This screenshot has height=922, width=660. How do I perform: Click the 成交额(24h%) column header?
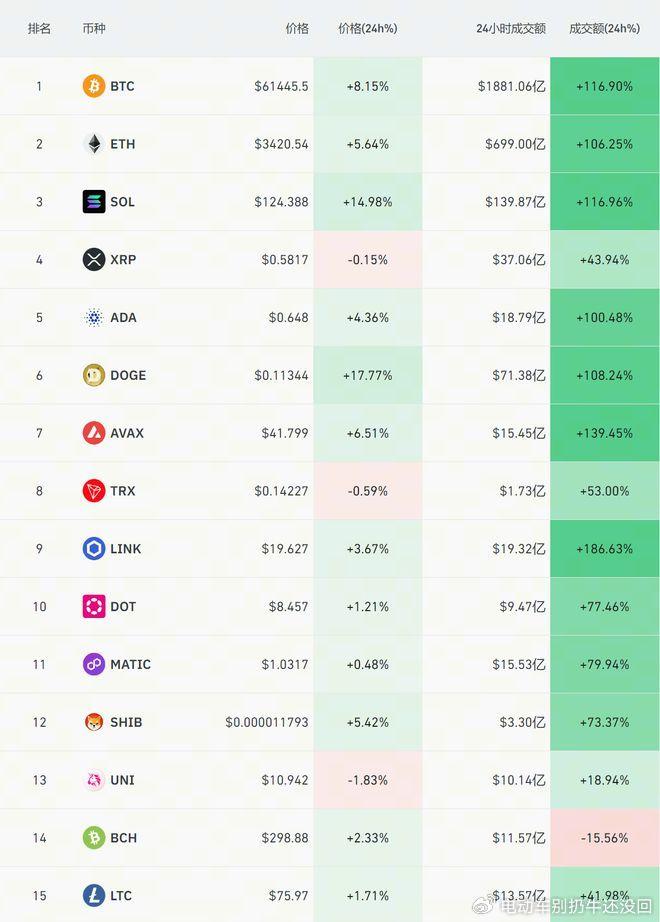coord(604,28)
